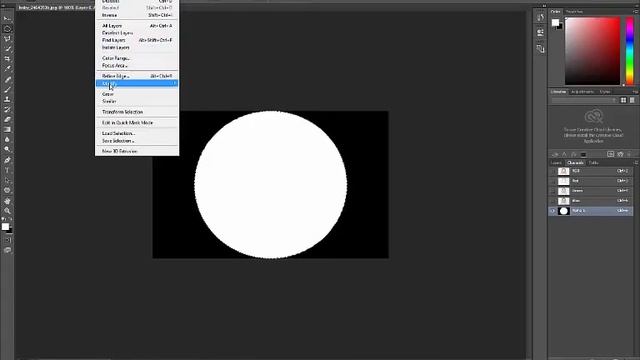
Task: Select the Ellipse shape tool
Action: coord(7,190)
